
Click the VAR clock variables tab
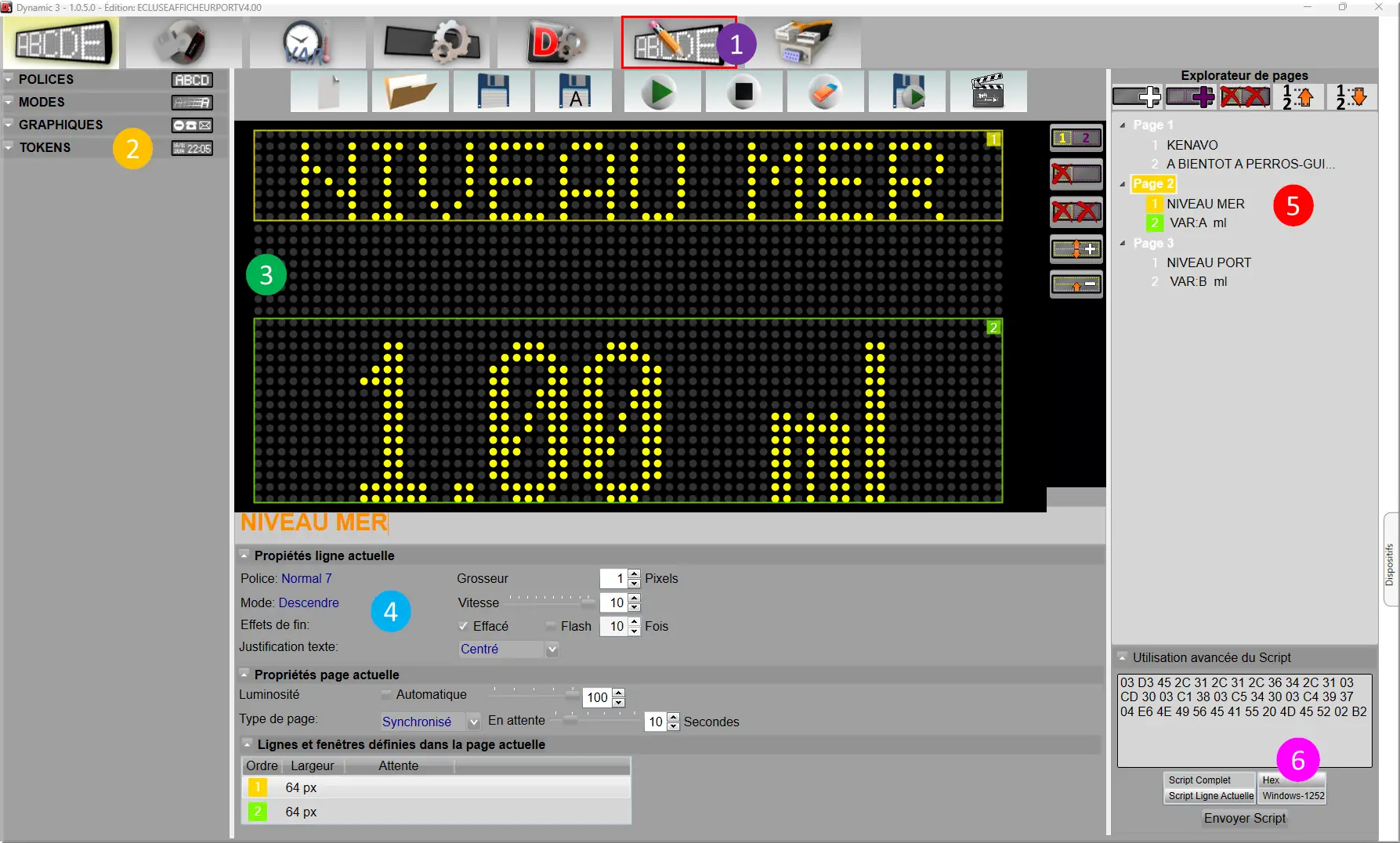point(307,43)
